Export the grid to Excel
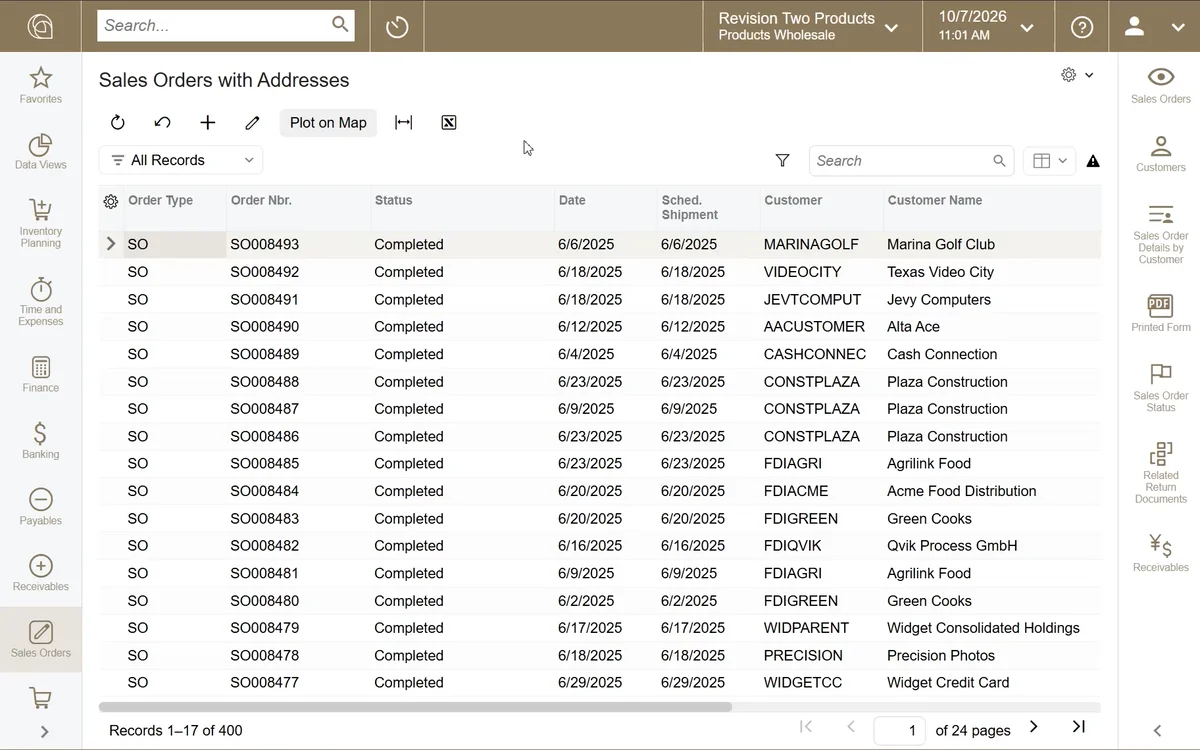Viewport: 1200px width, 750px height. point(449,123)
